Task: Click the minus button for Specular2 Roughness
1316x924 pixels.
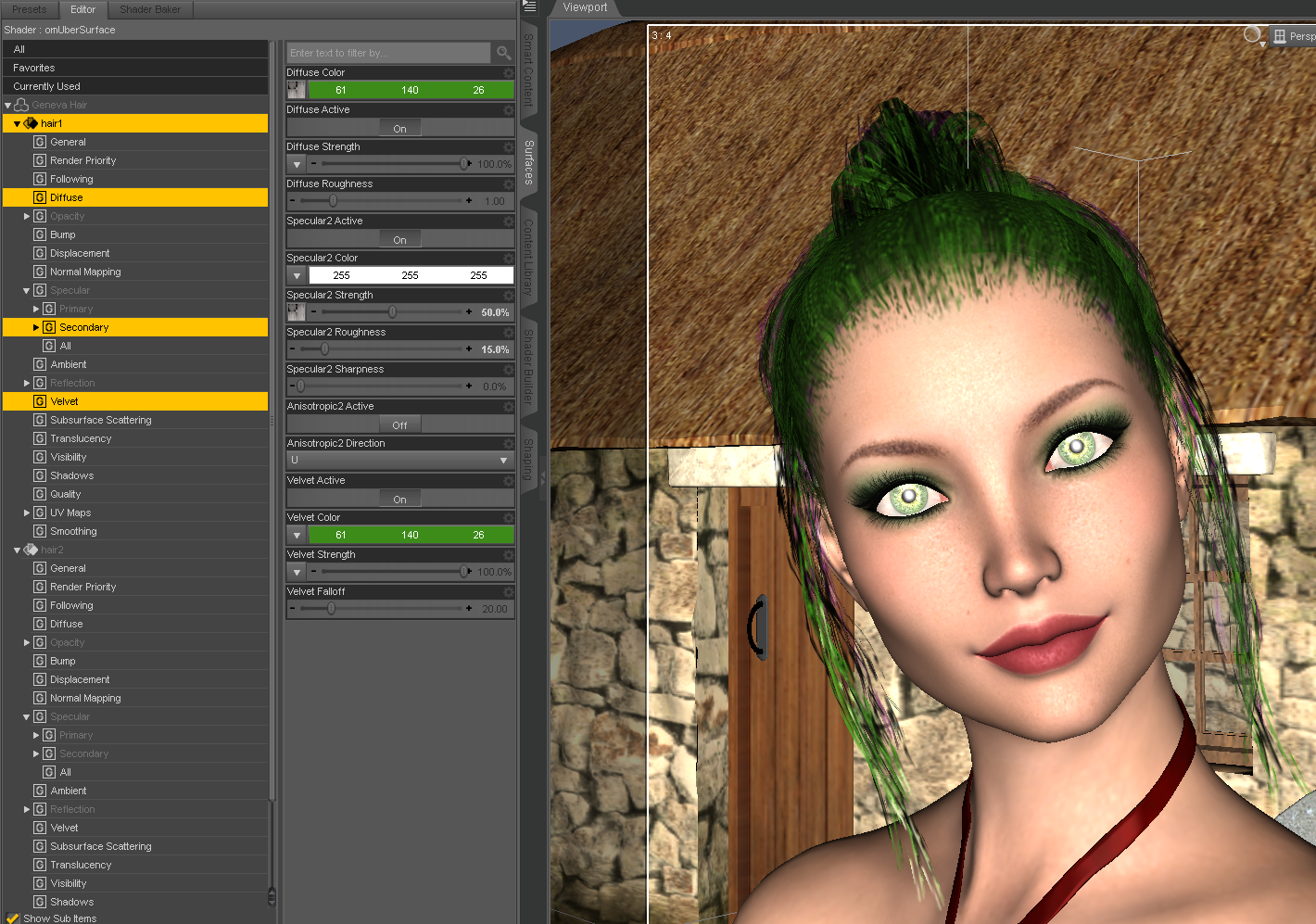Action: [x=293, y=349]
